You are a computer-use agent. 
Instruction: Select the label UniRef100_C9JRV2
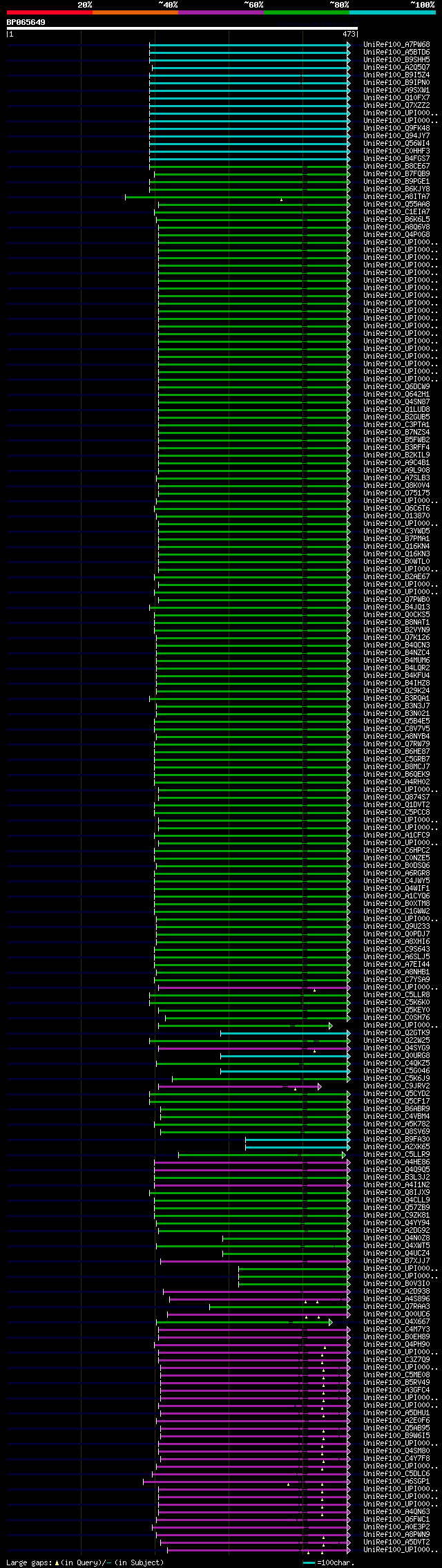(x=396, y=1086)
